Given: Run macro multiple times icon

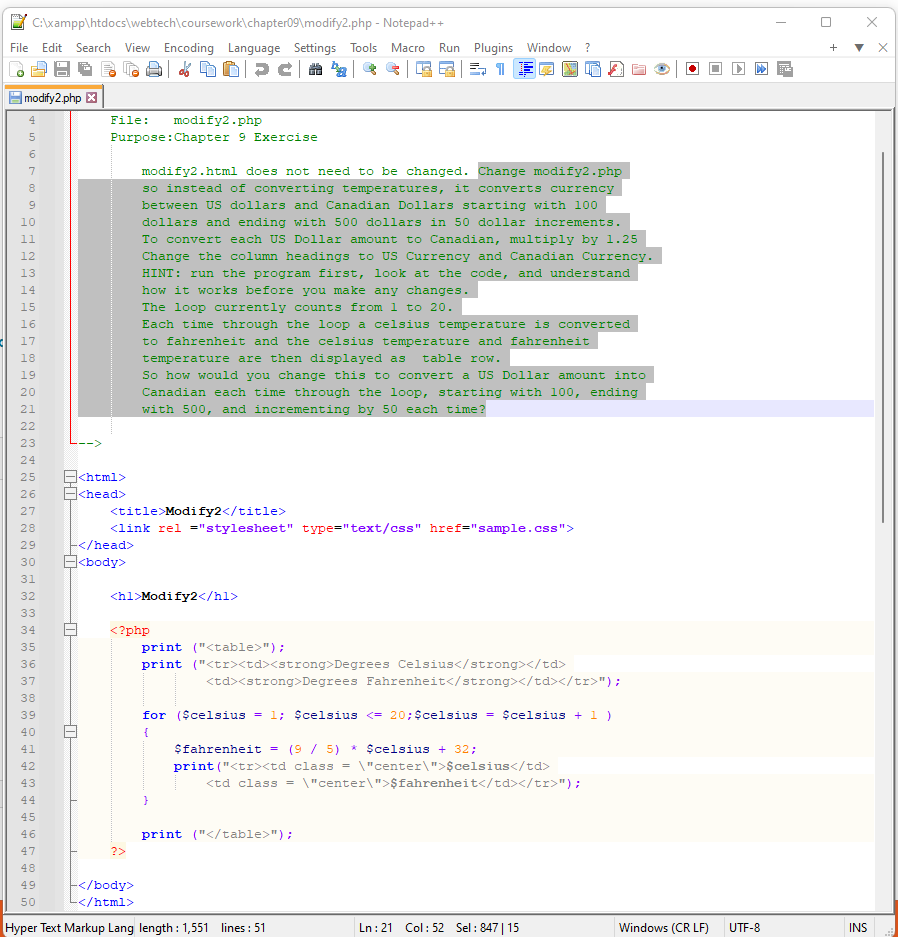Looking at the screenshot, I should pyautogui.click(x=761, y=69).
